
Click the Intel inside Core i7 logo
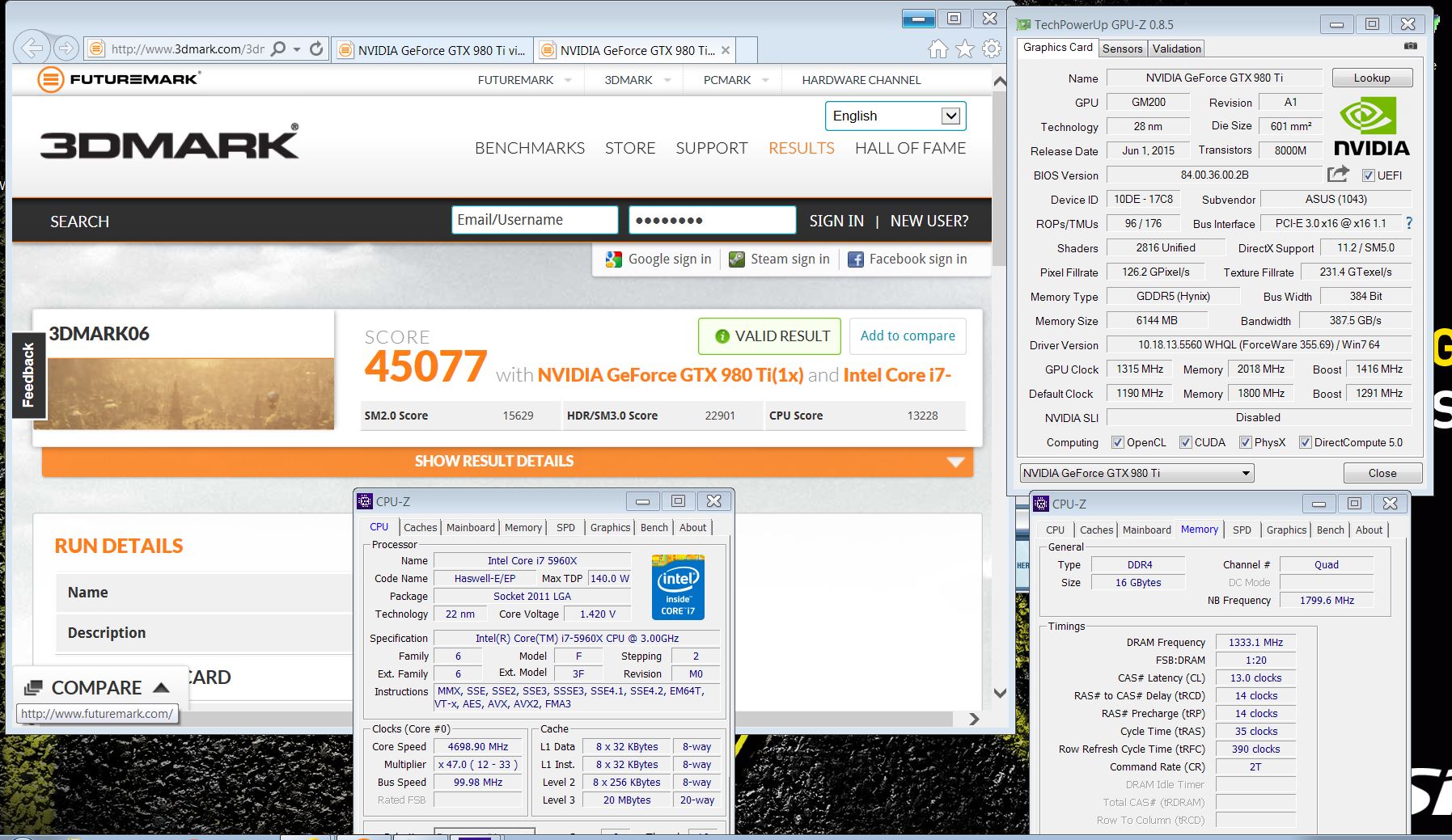pos(678,587)
